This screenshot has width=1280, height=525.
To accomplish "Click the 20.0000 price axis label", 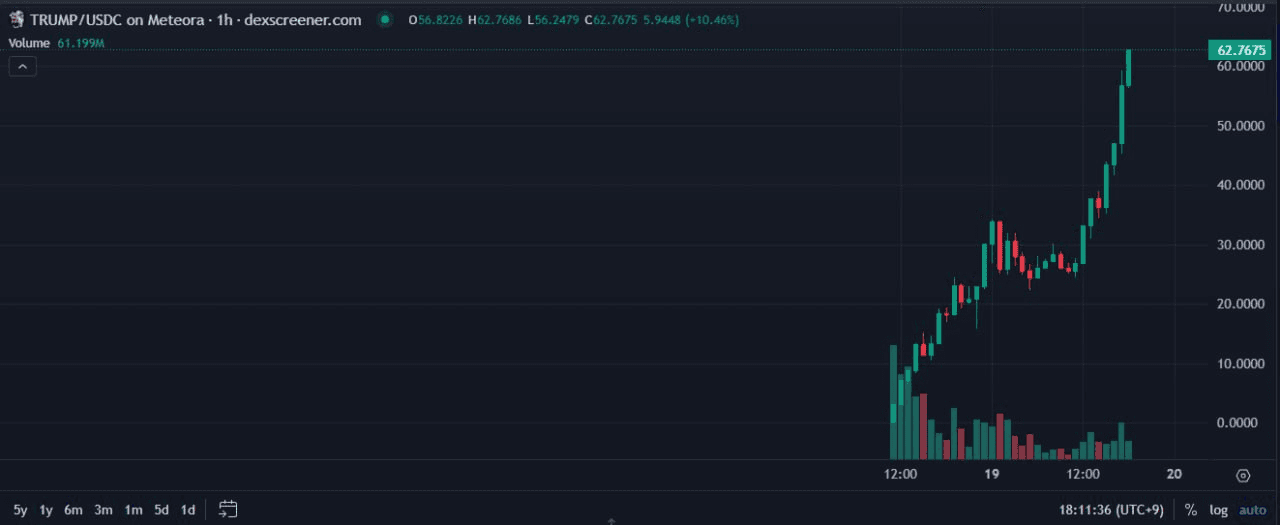I will click(1243, 304).
